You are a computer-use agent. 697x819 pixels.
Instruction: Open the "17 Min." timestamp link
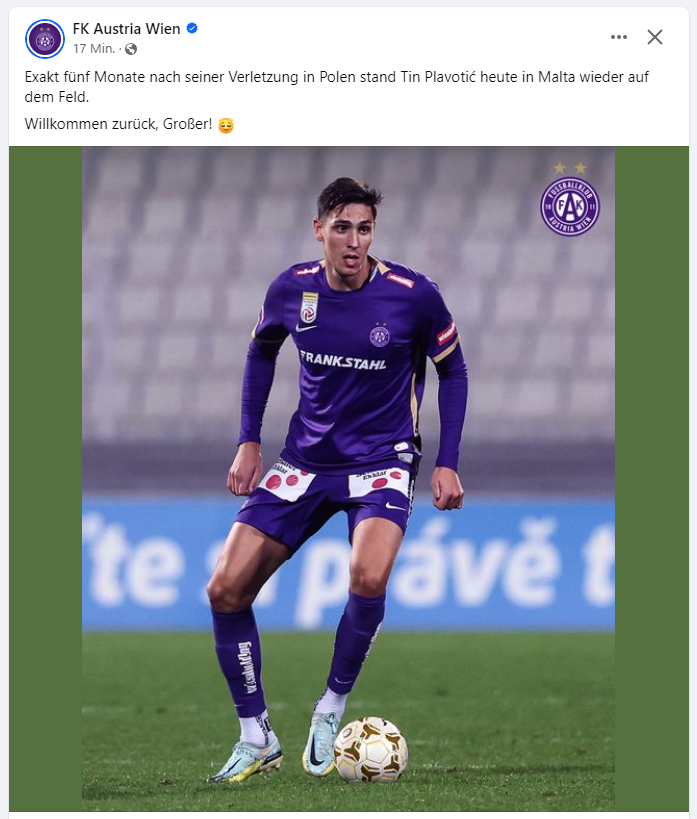94,49
